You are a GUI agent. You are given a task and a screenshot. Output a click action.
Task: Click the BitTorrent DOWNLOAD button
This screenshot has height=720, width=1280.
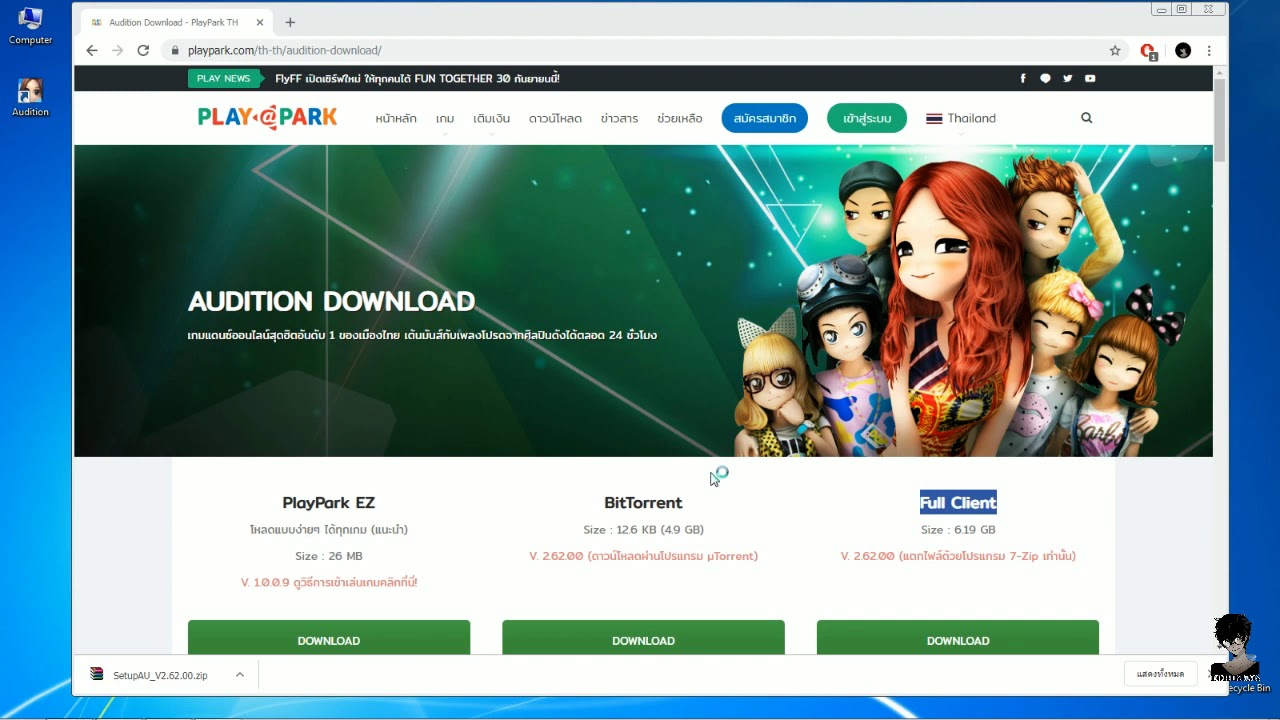pyautogui.click(x=643, y=638)
